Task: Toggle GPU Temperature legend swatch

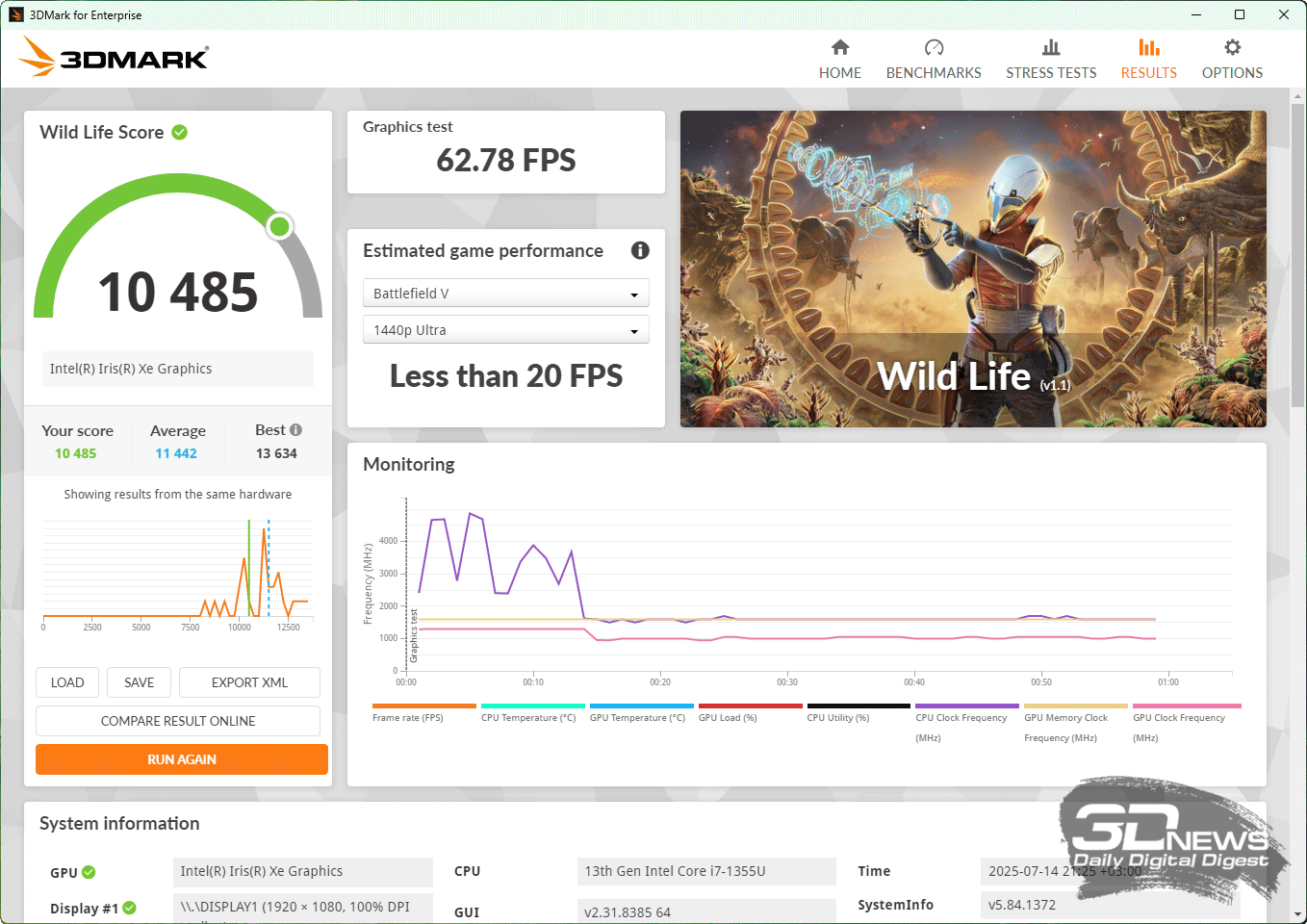Action: [x=642, y=706]
